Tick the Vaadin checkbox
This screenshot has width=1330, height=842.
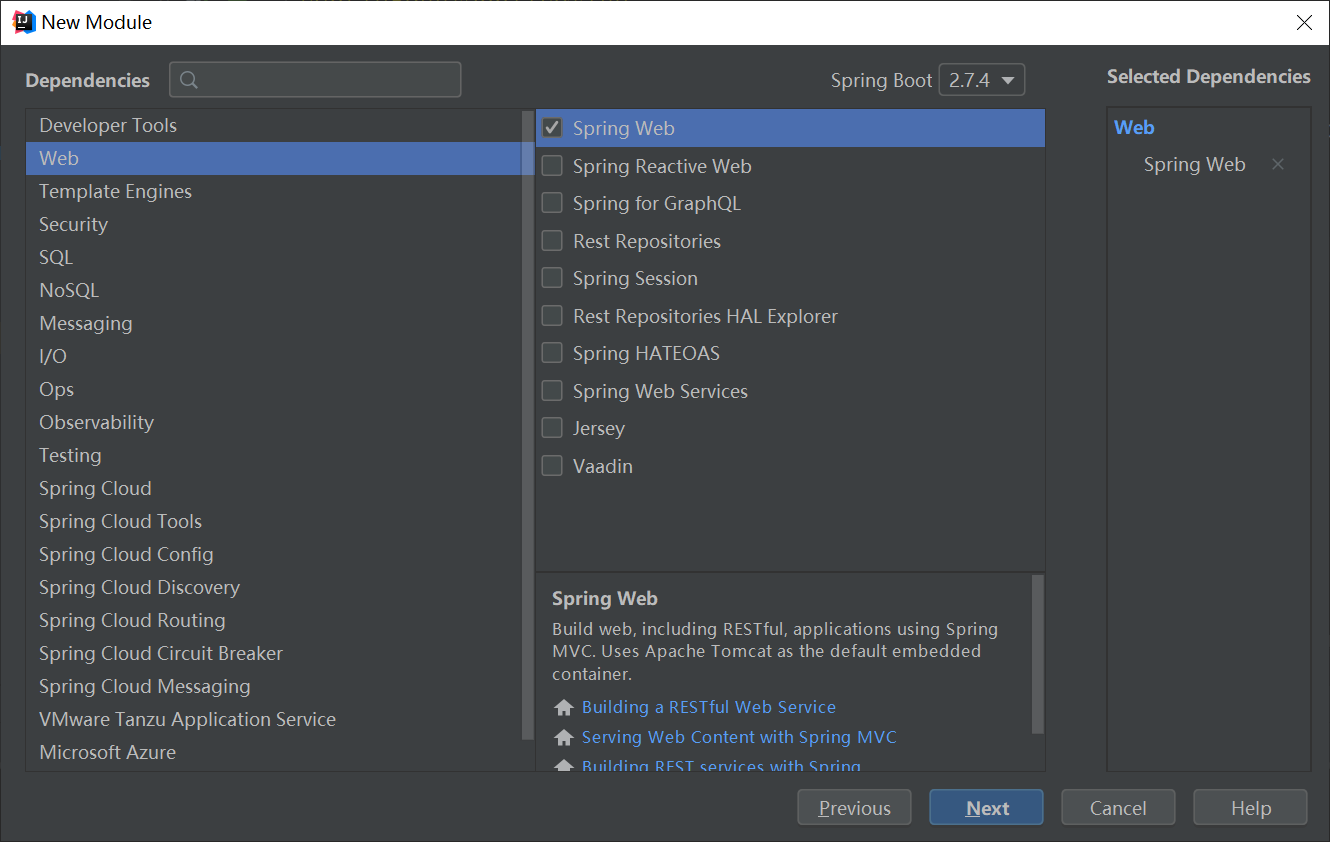click(x=552, y=466)
